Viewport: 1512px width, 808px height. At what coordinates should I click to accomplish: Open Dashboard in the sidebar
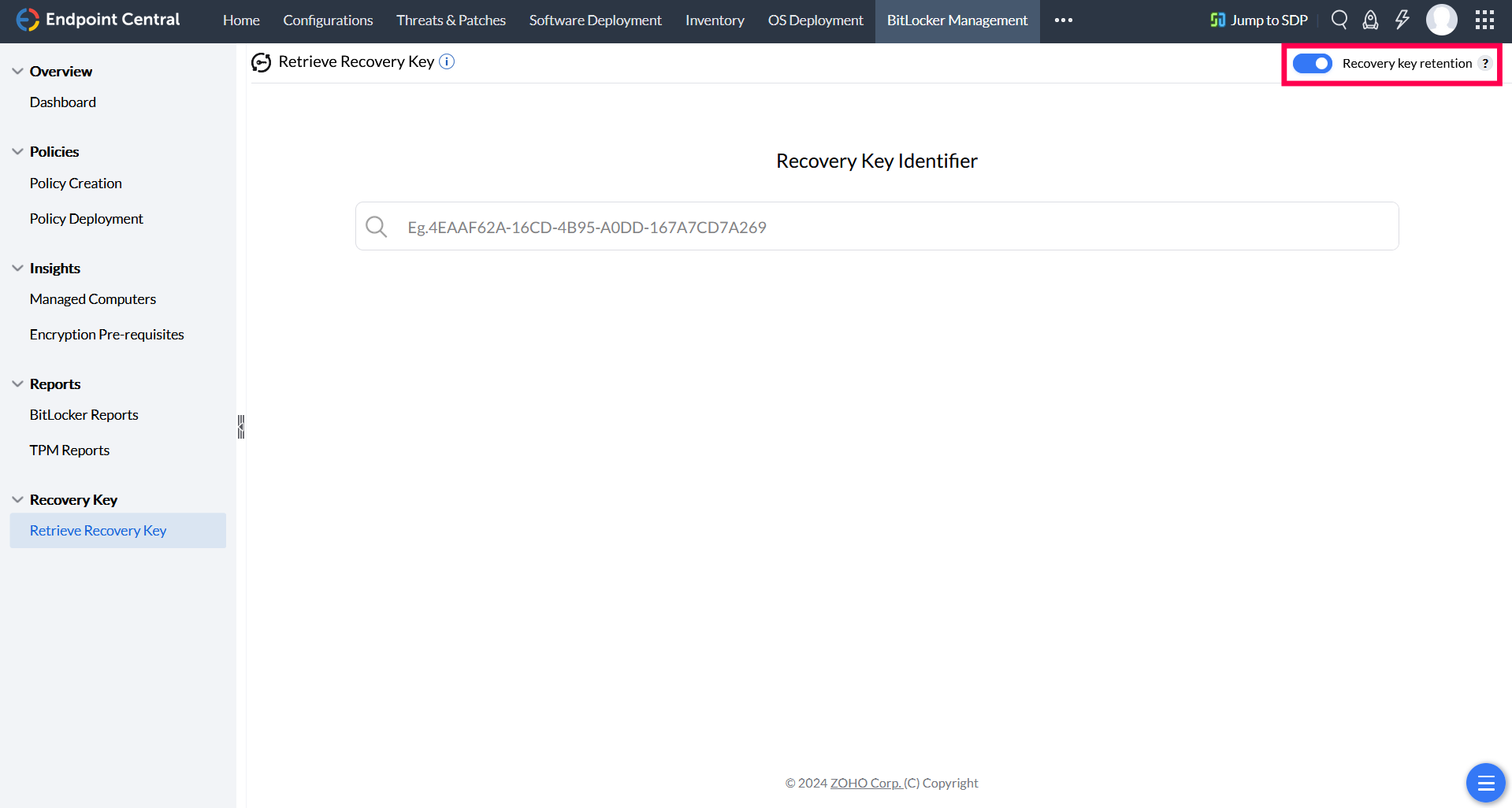63,102
